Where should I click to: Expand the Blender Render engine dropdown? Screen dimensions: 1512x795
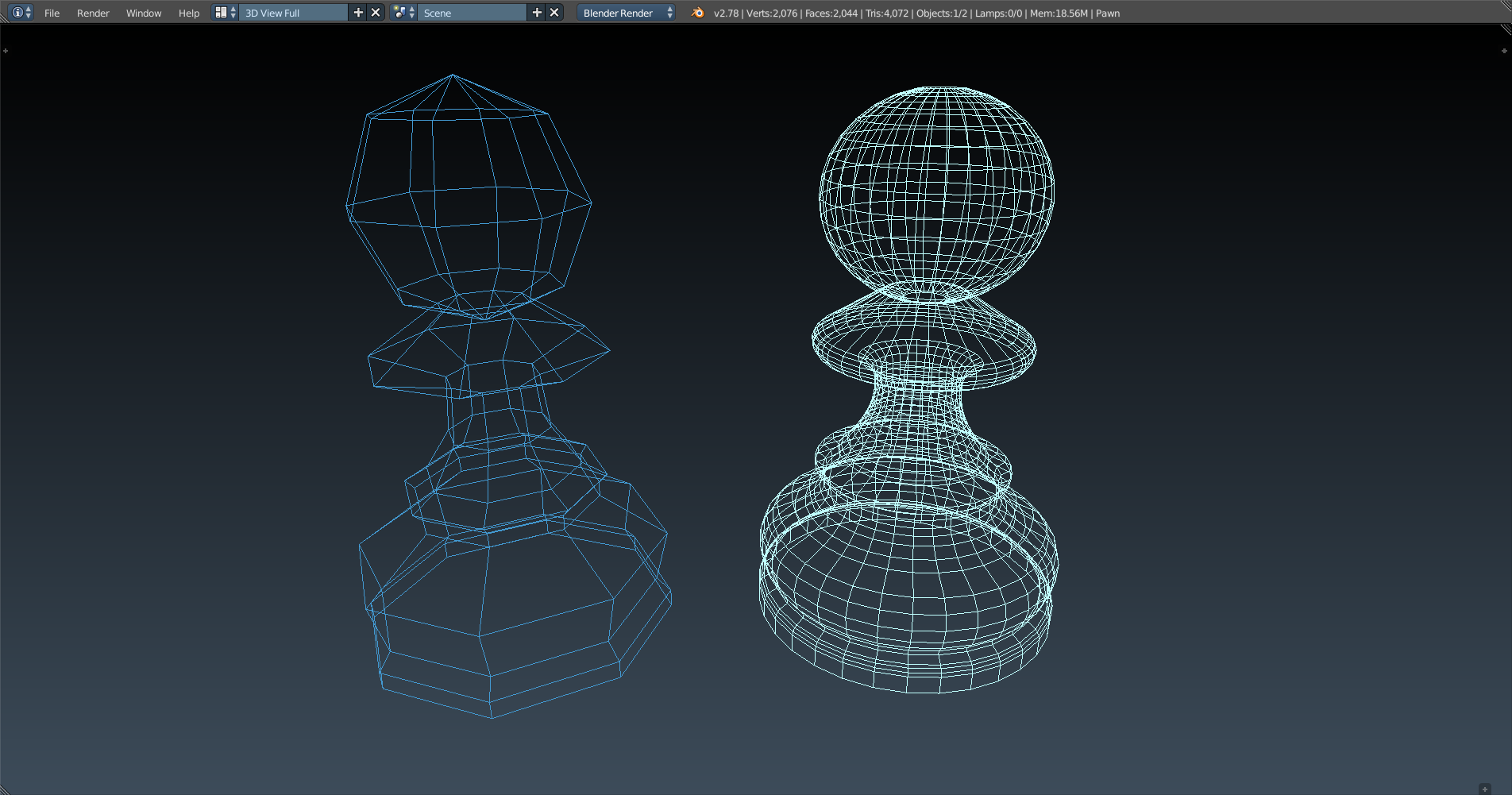(627, 13)
